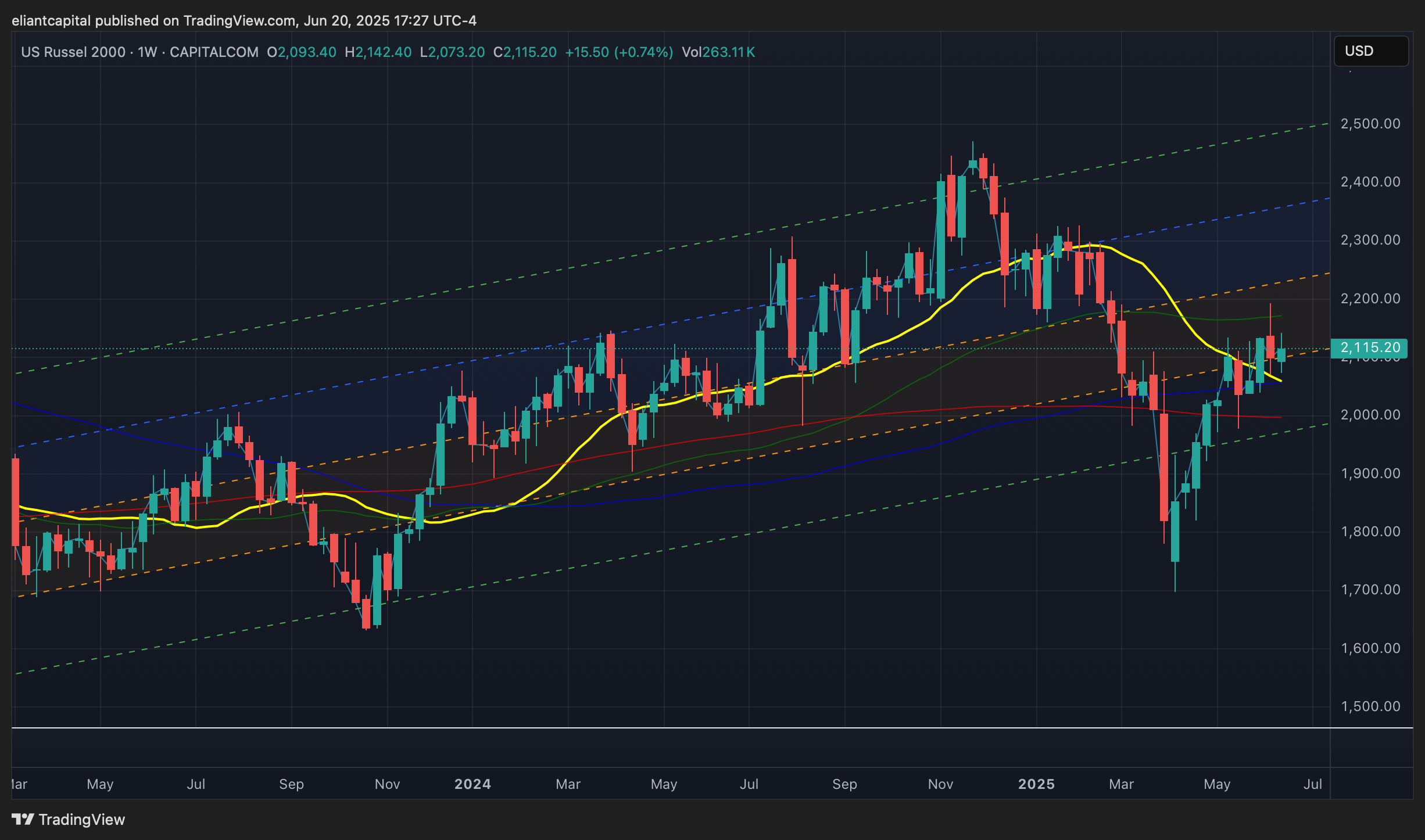Image resolution: width=1425 pixels, height=840 pixels.
Task: Select the 1W interval label
Action: pyautogui.click(x=147, y=52)
